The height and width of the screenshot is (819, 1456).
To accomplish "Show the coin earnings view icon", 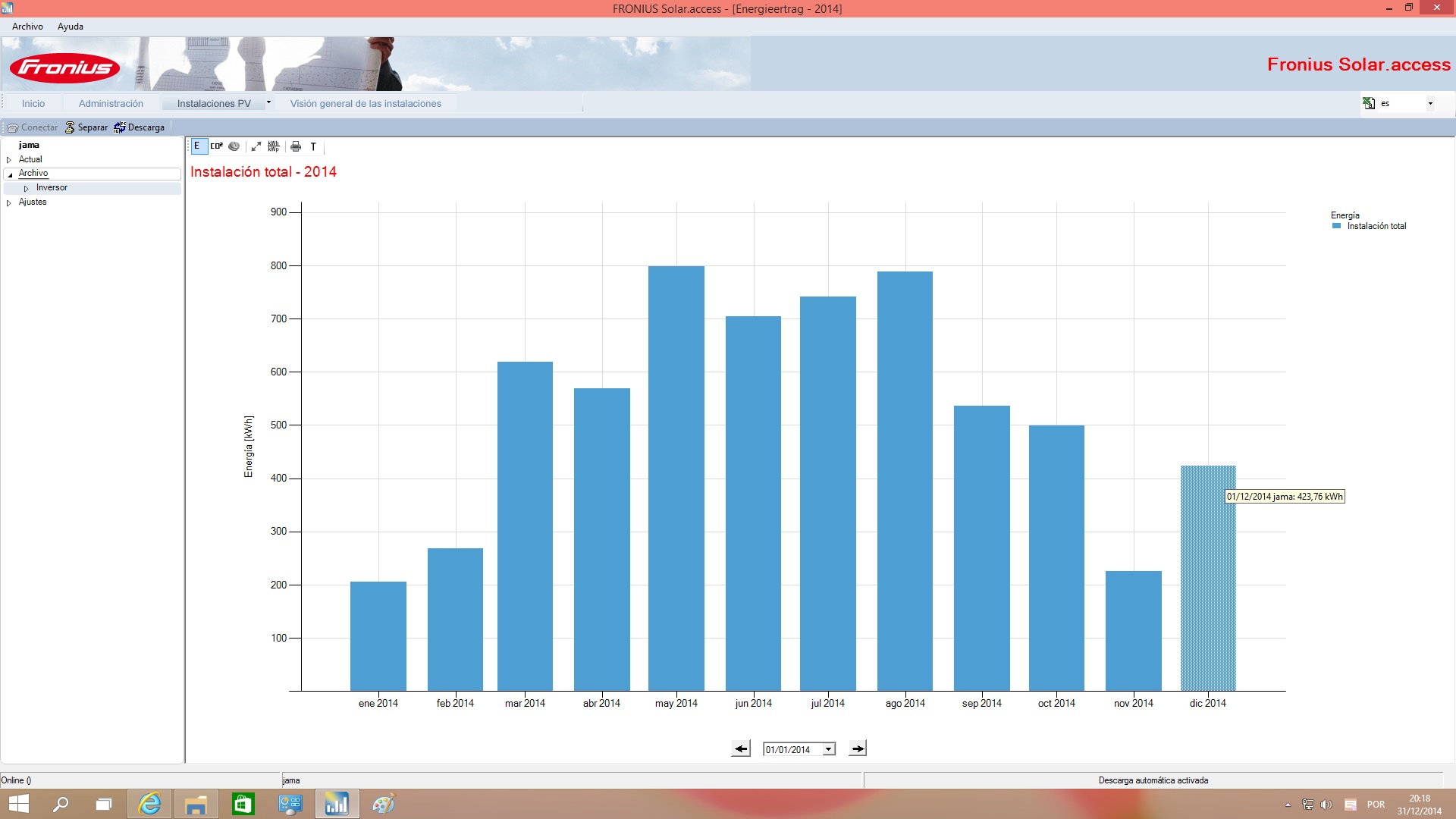I will (234, 146).
